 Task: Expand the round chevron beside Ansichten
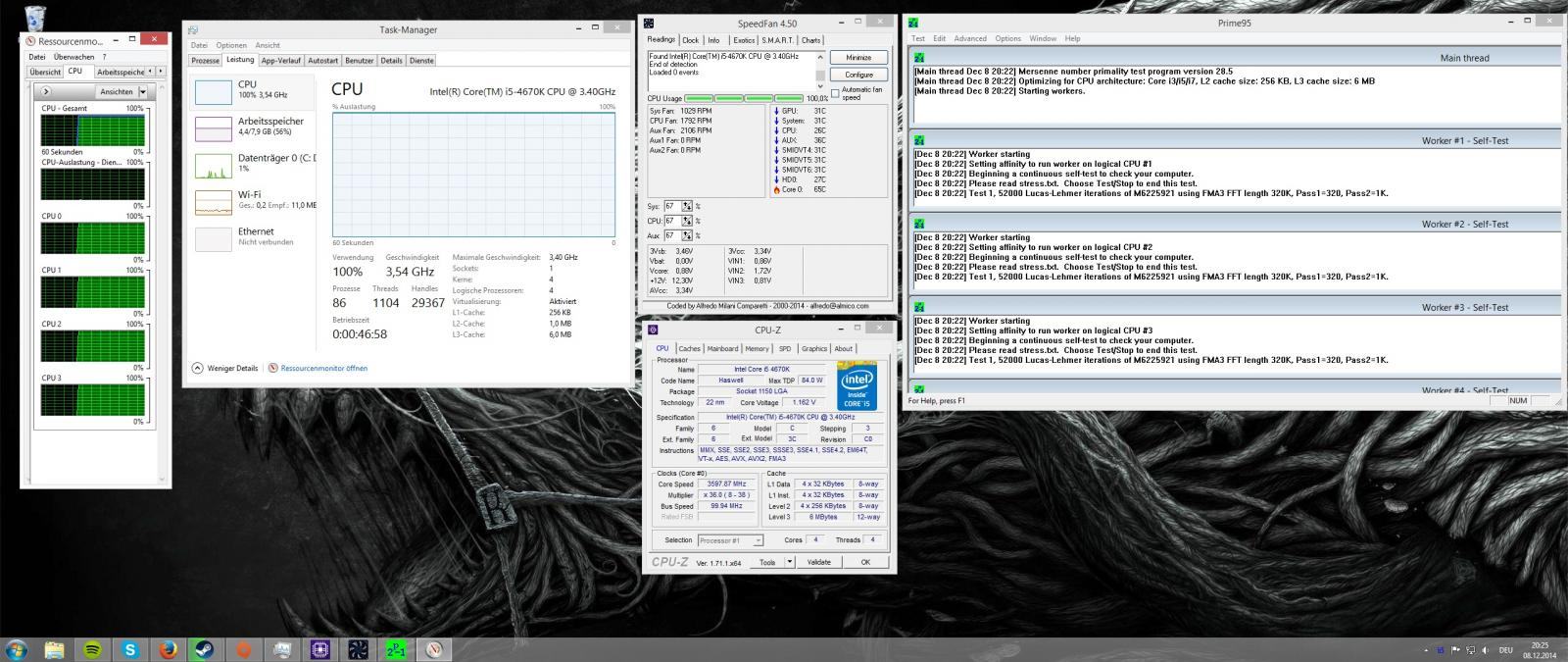click(x=46, y=91)
